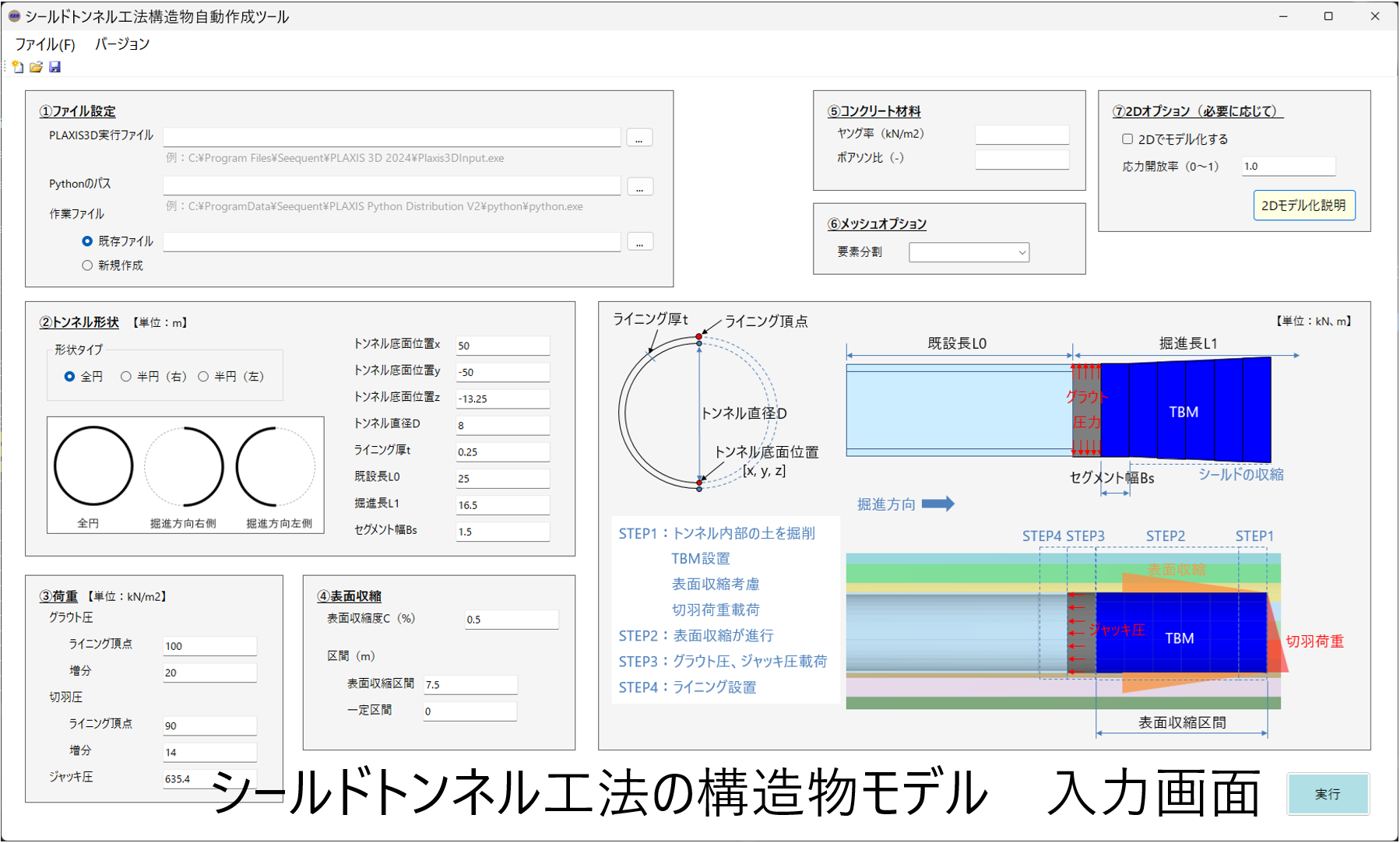
Task: Click the Open folder toolbar icon
Action: point(36,67)
